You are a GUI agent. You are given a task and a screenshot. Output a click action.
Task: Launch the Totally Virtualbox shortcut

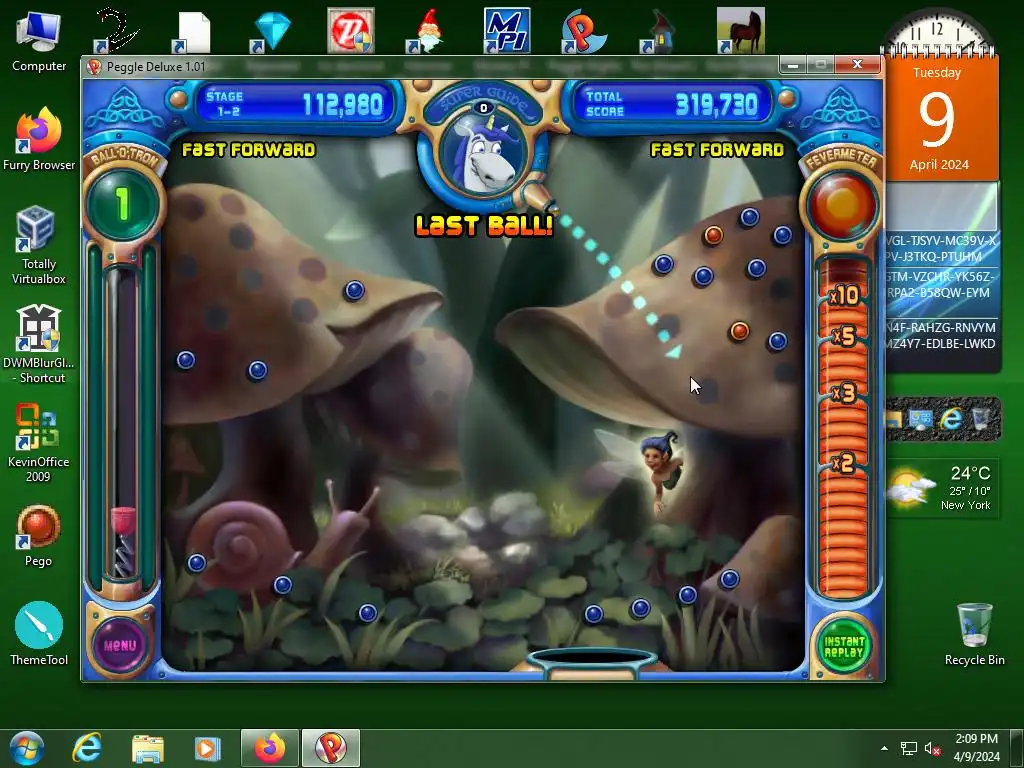(x=39, y=244)
